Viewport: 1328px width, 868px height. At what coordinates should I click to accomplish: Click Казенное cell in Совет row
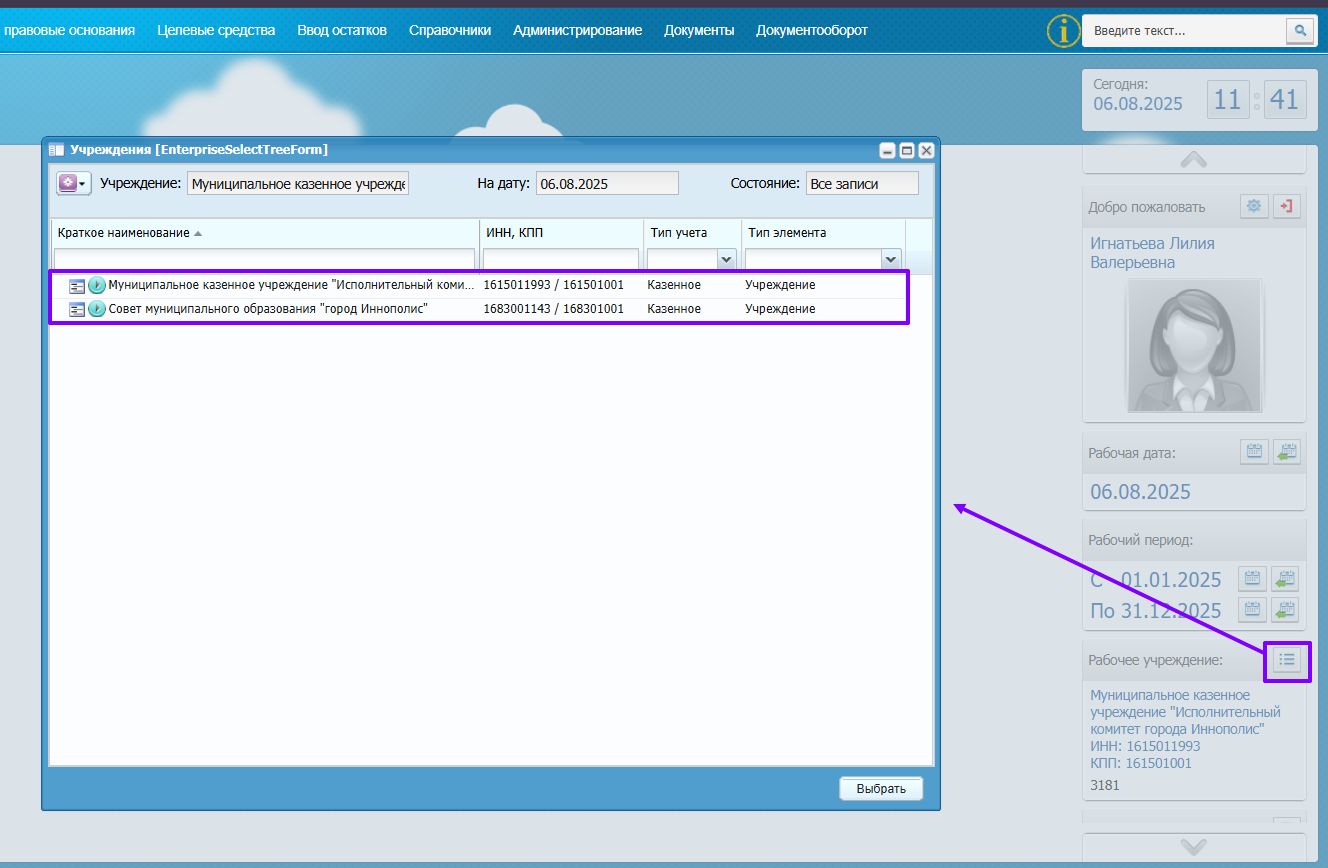click(x=674, y=309)
